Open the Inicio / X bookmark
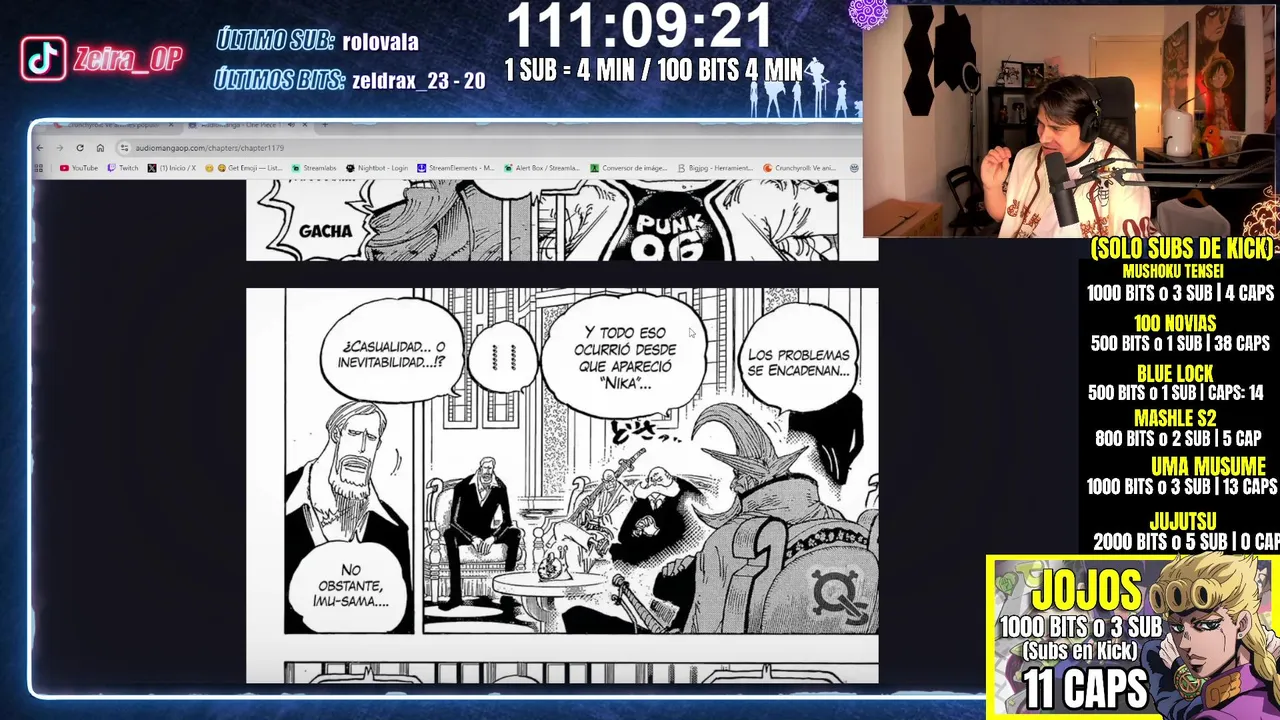1280x720 pixels. pos(172,168)
